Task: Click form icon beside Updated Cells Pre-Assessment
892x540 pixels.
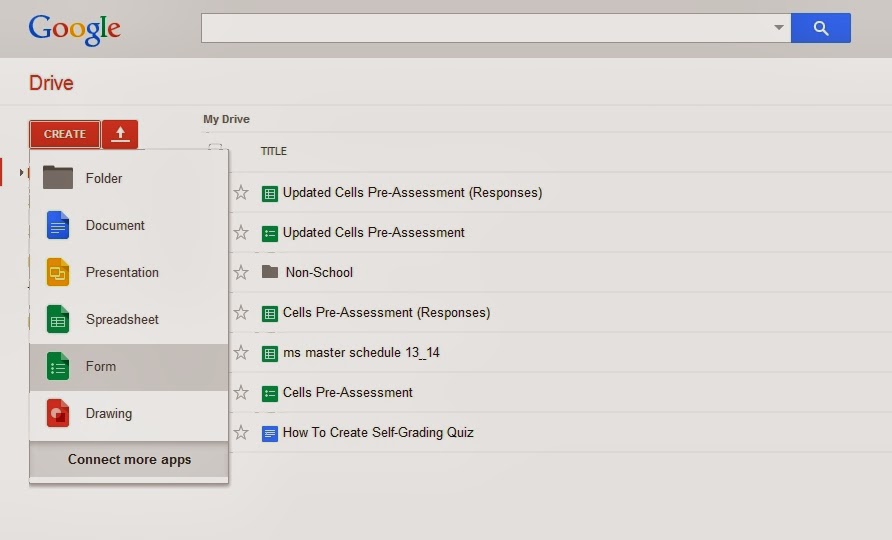Action: [x=270, y=233]
